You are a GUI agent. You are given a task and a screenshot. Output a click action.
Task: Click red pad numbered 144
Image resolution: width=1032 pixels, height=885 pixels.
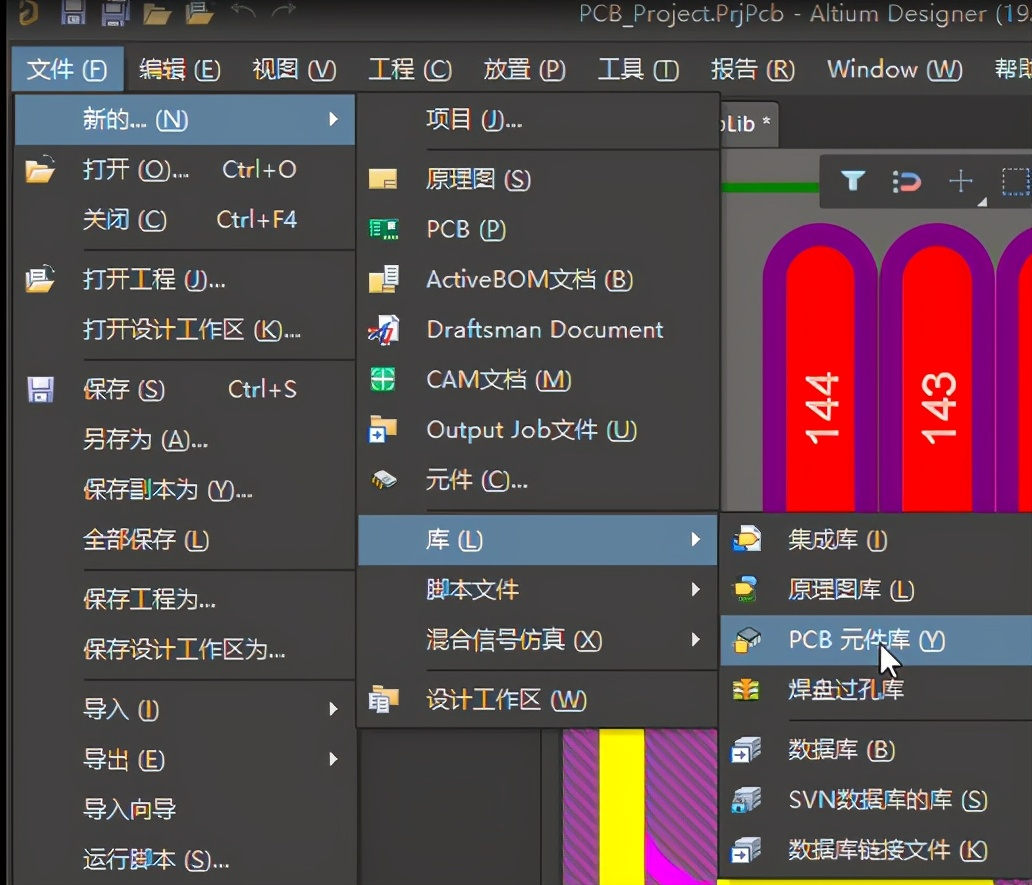click(x=821, y=379)
